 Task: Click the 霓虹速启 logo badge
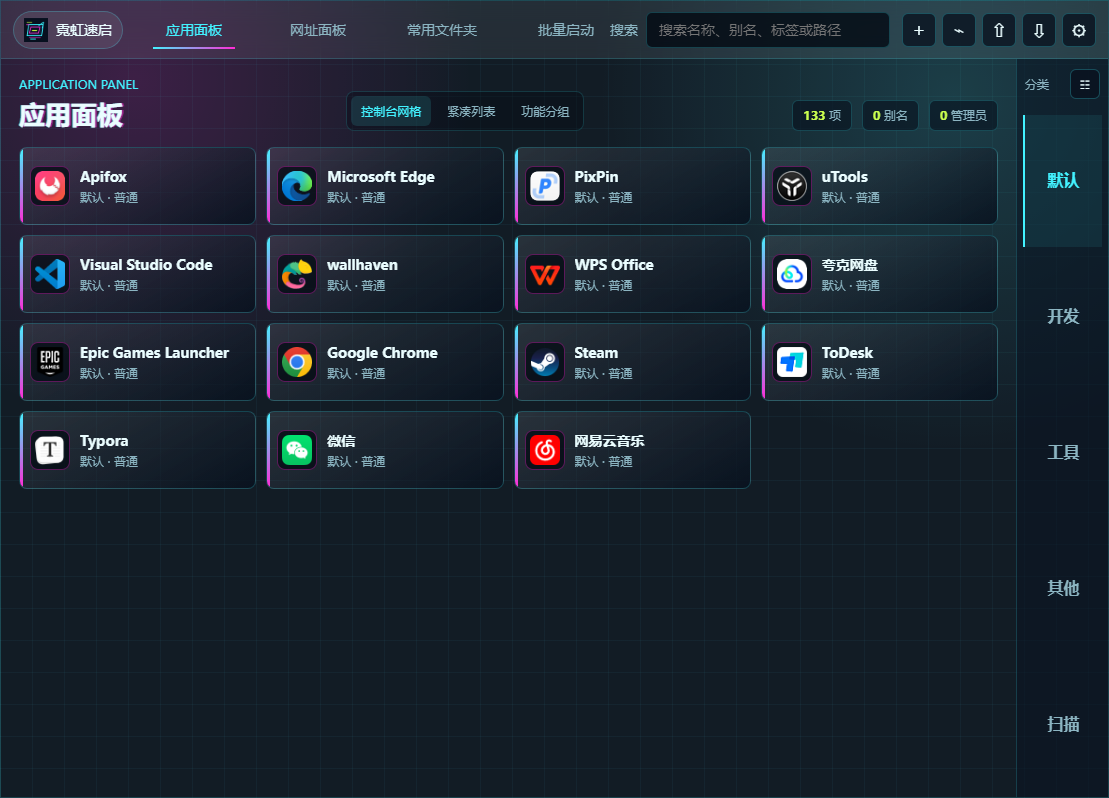click(68, 30)
